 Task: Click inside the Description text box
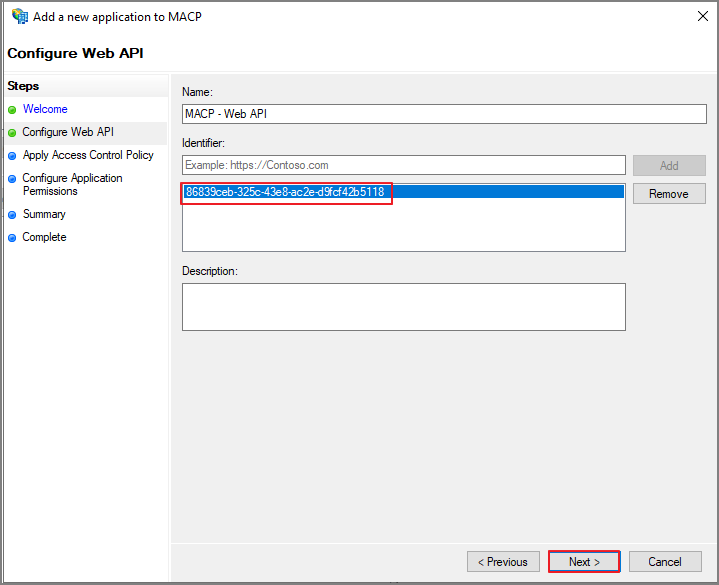[404, 307]
